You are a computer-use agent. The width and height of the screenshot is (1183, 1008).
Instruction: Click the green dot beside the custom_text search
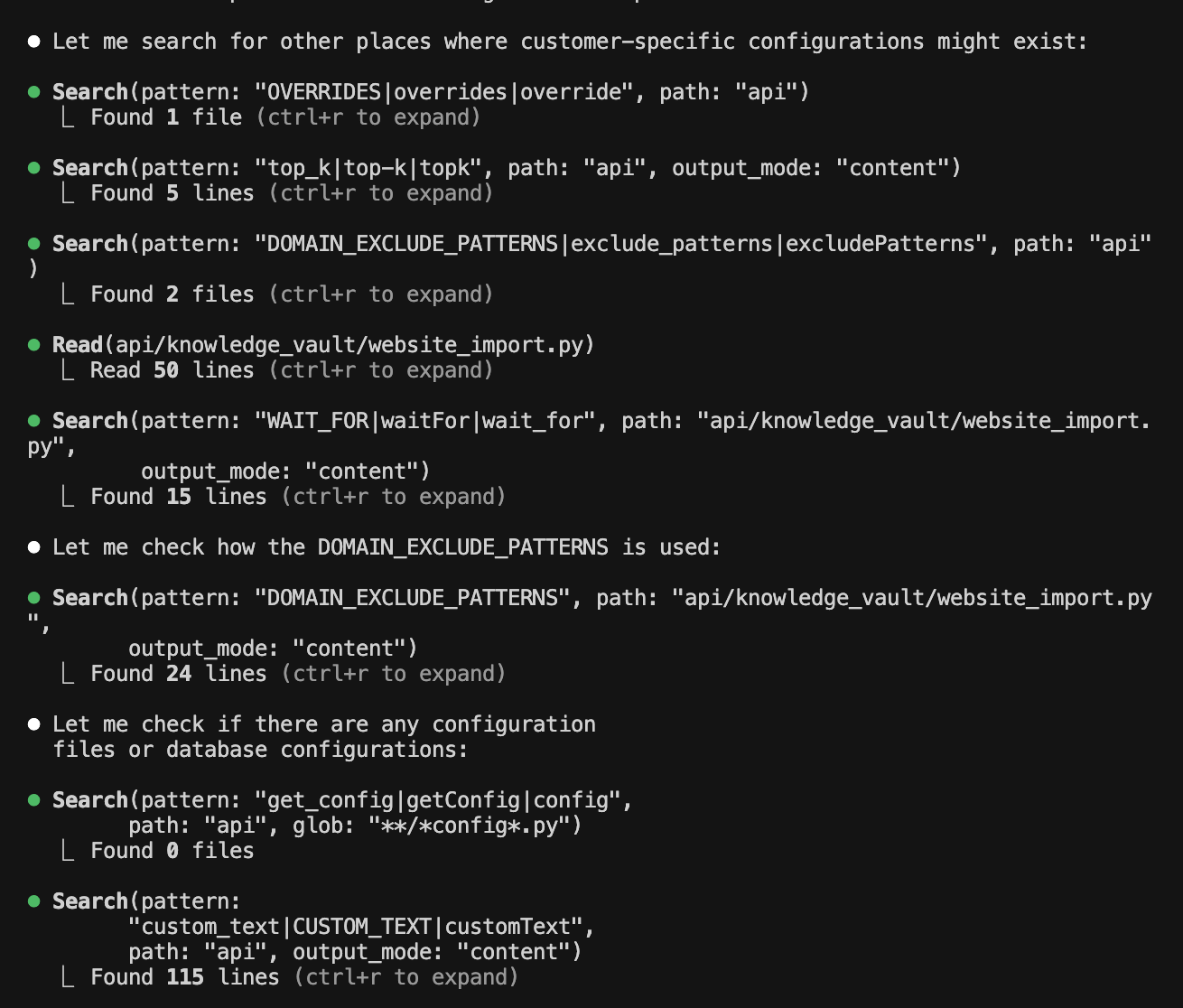point(34,901)
